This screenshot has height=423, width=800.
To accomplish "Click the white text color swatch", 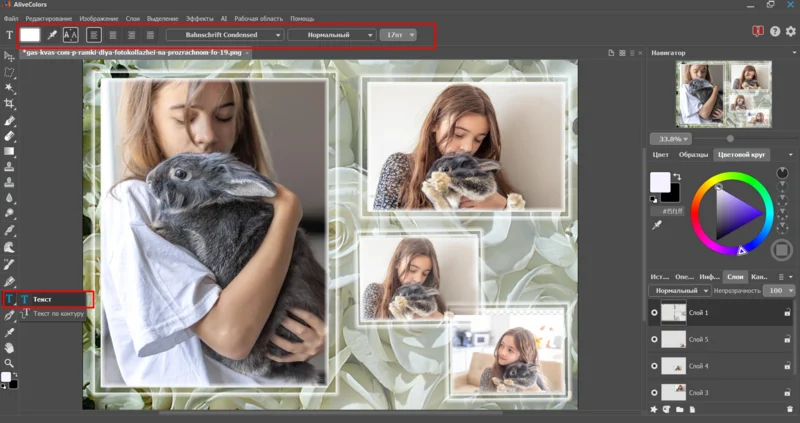I will 30,35.
